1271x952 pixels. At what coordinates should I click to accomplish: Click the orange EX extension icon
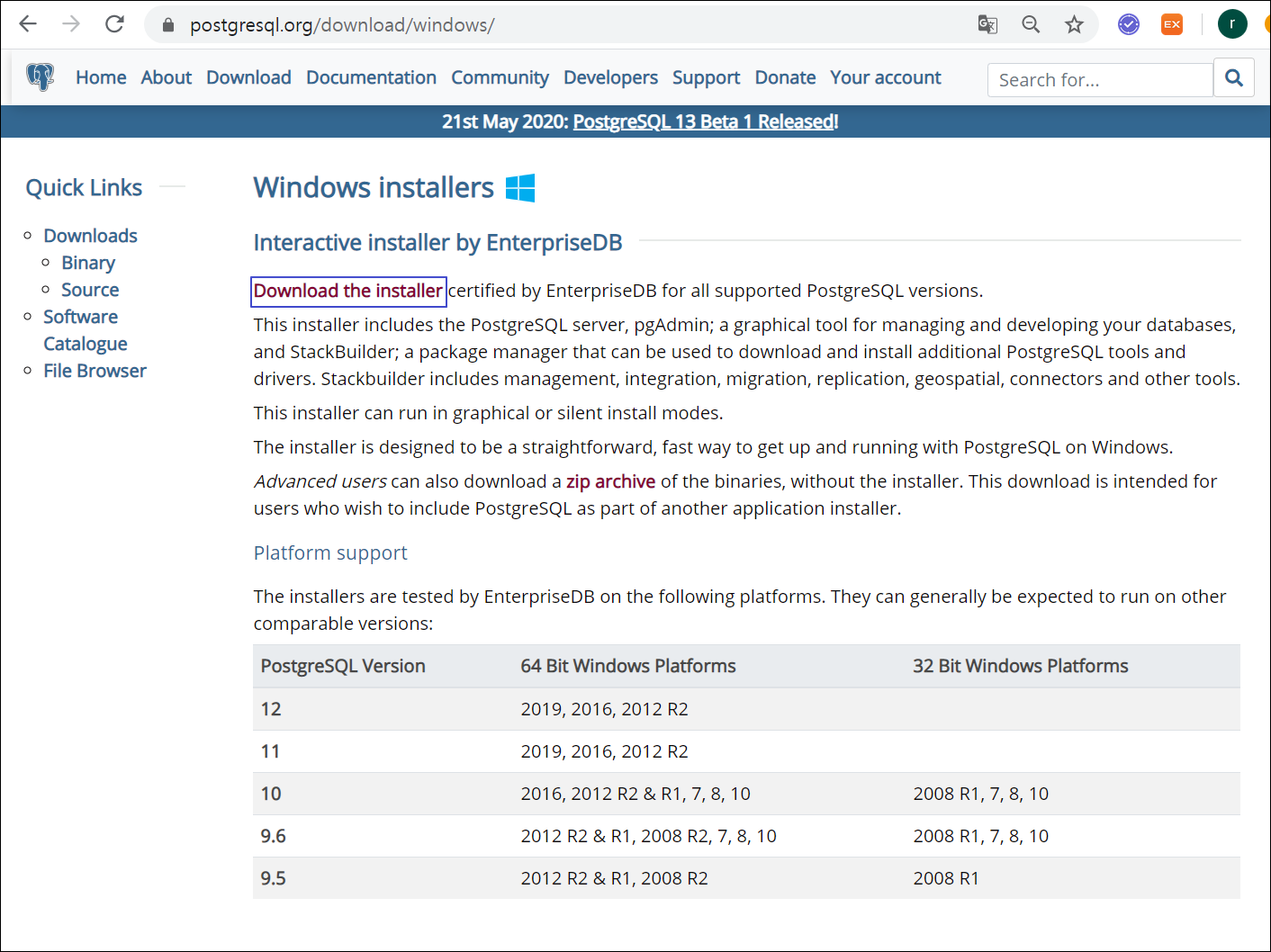[x=1172, y=25]
